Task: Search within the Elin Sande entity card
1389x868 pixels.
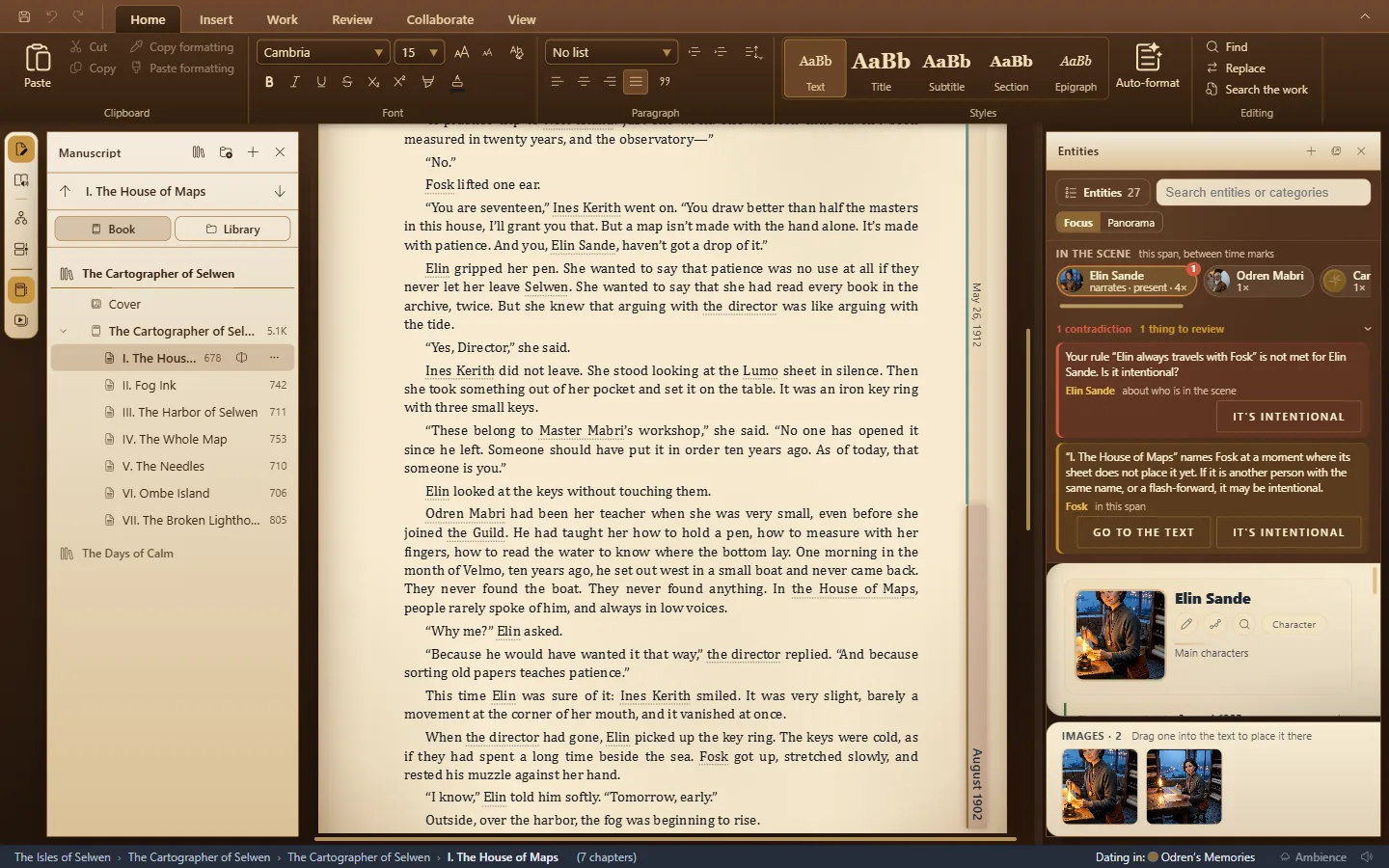Action: pos(1244,624)
